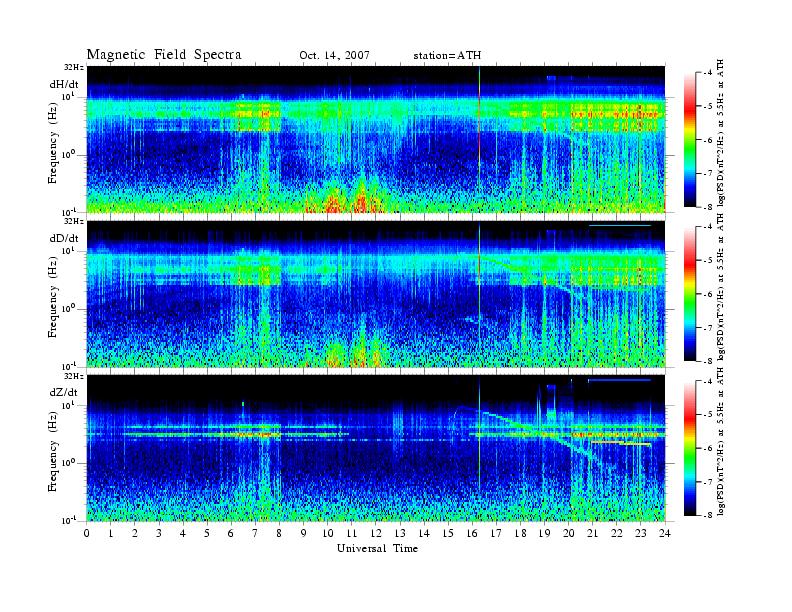Click the "-4" tick on dZ/dt color scale

tap(708, 381)
